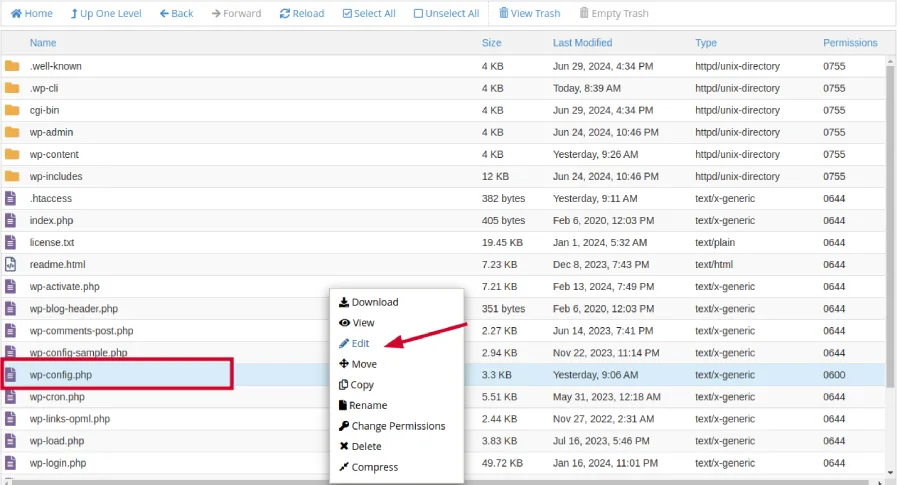
Task: Click Up One Level button
Action: click(x=106, y=13)
